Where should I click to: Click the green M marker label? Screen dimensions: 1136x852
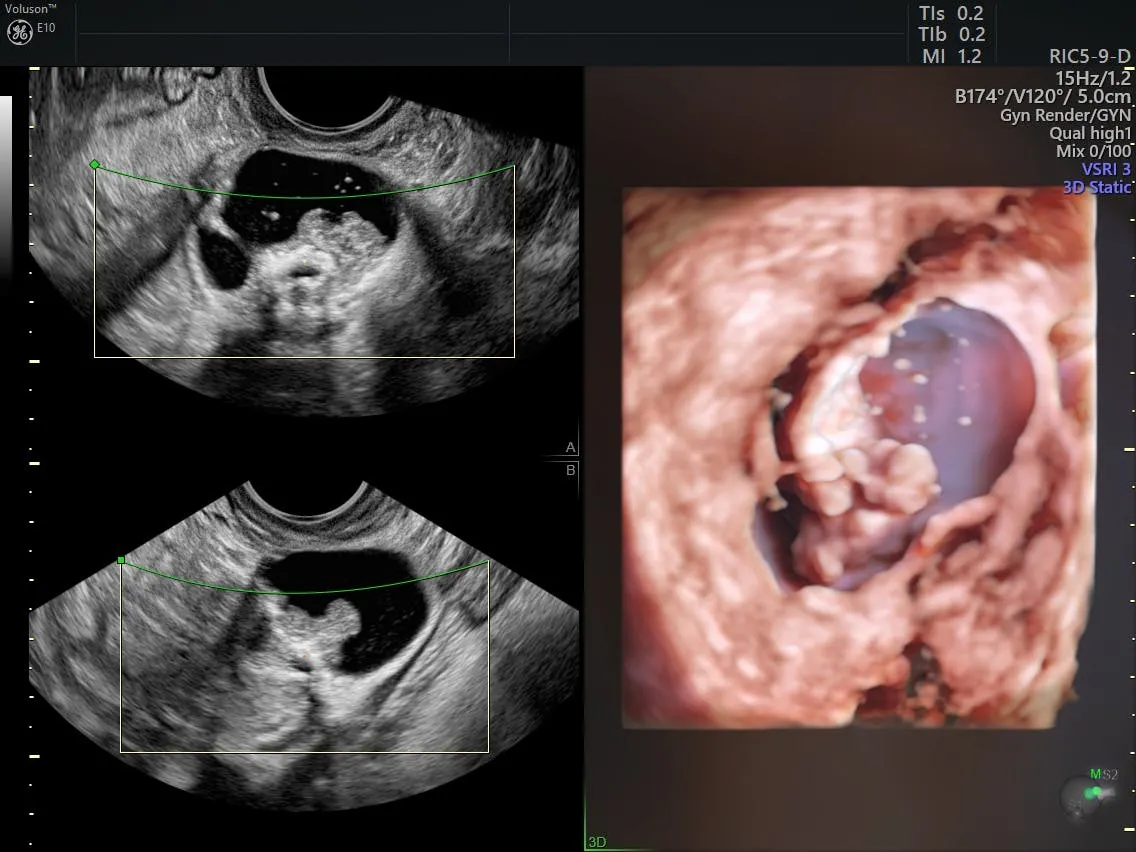click(x=1095, y=774)
